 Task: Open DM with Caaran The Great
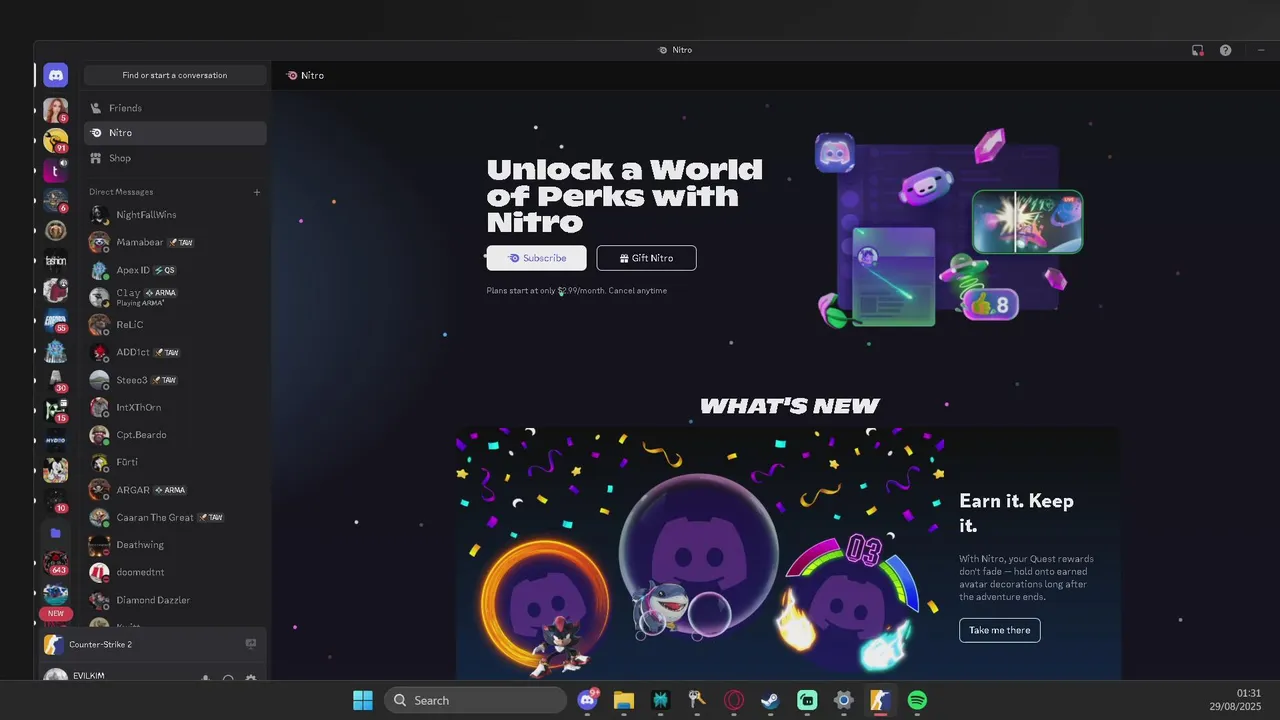[x=175, y=517]
